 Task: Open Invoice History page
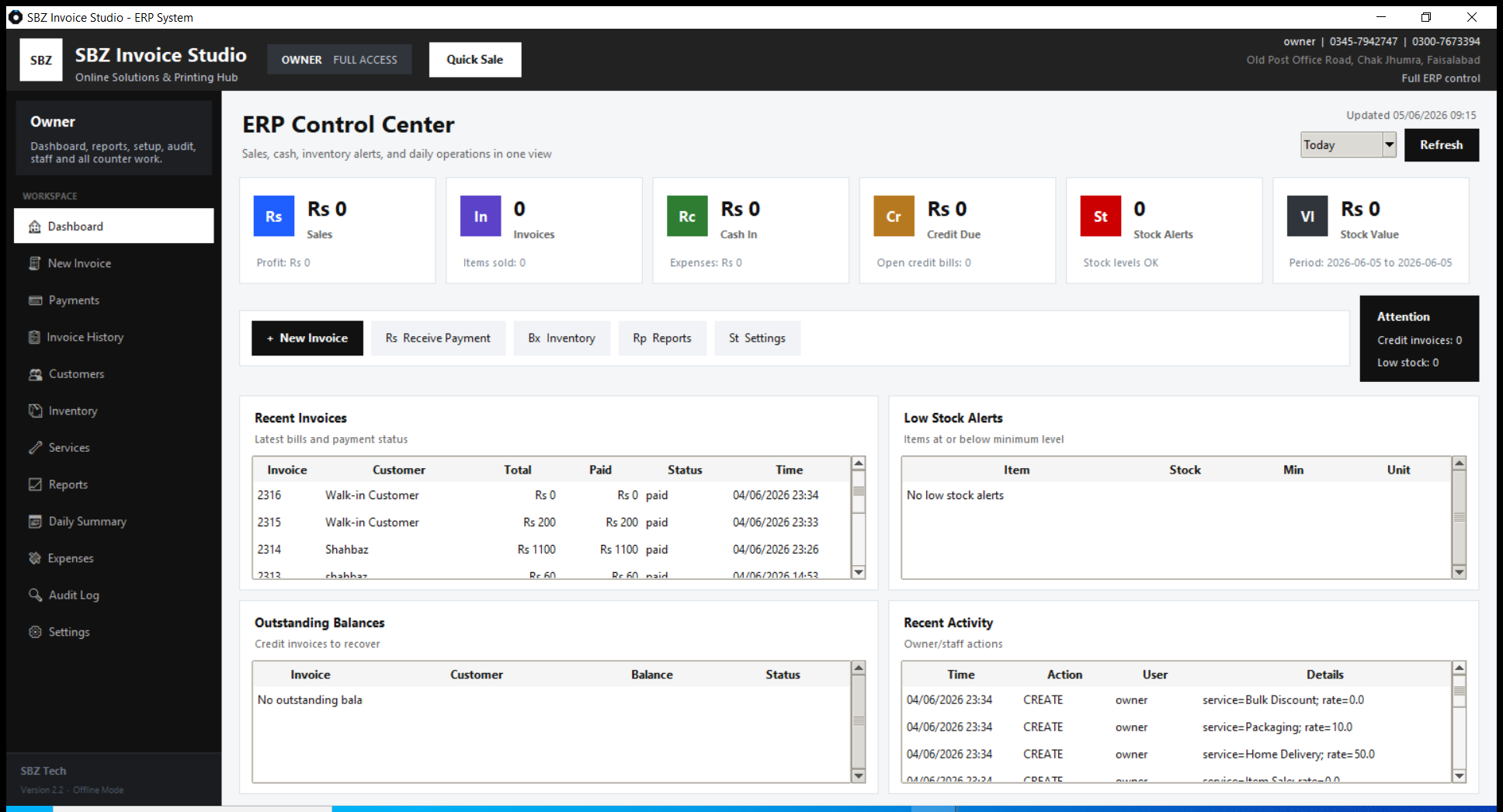[x=114, y=337]
